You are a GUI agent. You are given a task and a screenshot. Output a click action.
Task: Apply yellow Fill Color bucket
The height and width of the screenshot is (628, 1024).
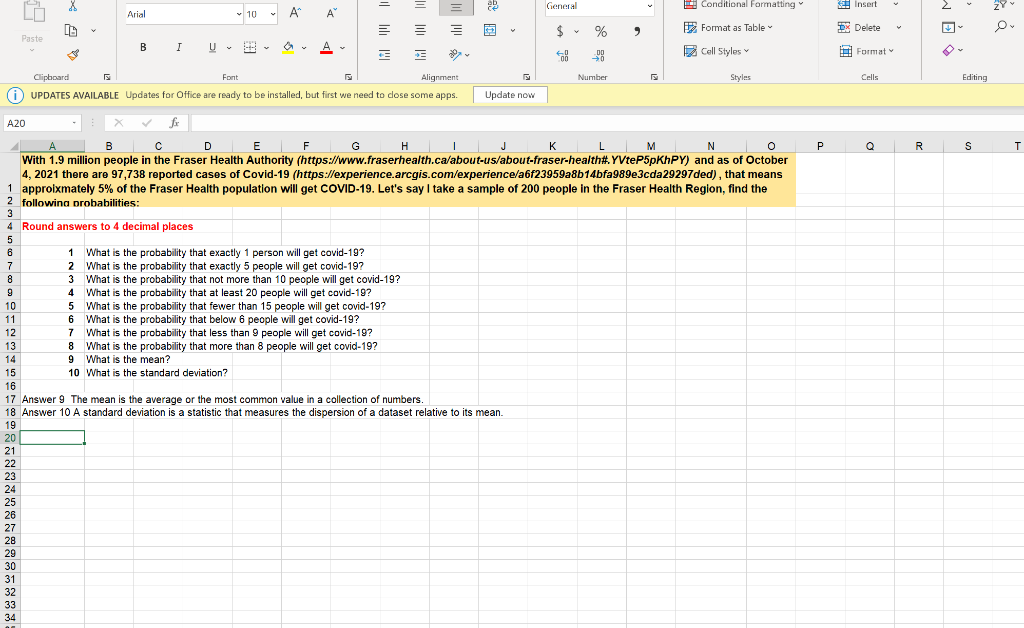(x=288, y=47)
